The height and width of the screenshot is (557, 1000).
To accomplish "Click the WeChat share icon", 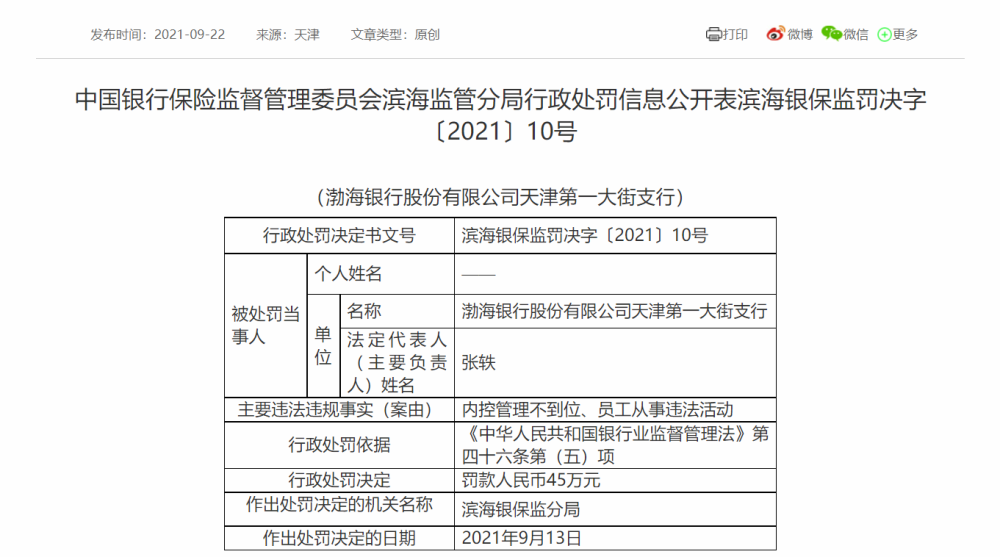I will [831, 33].
